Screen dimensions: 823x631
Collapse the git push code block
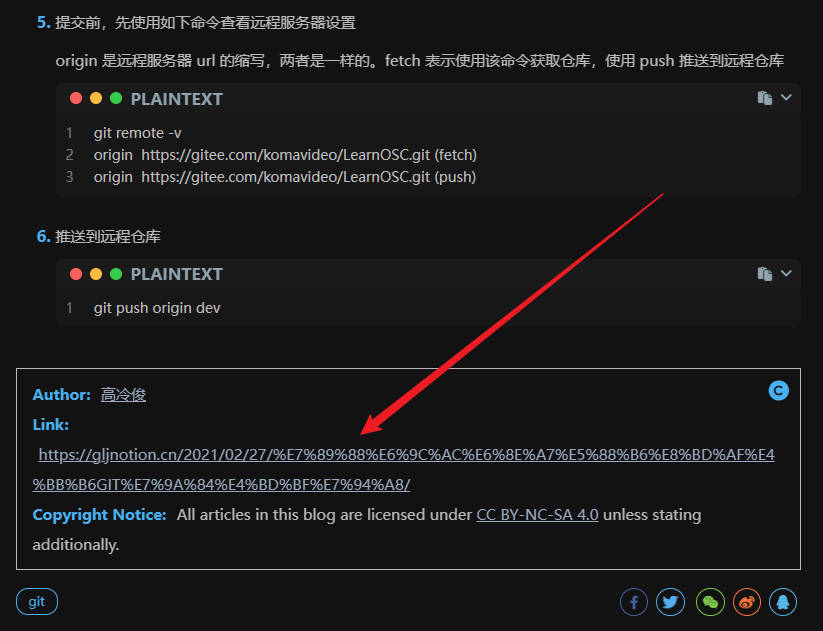786,273
